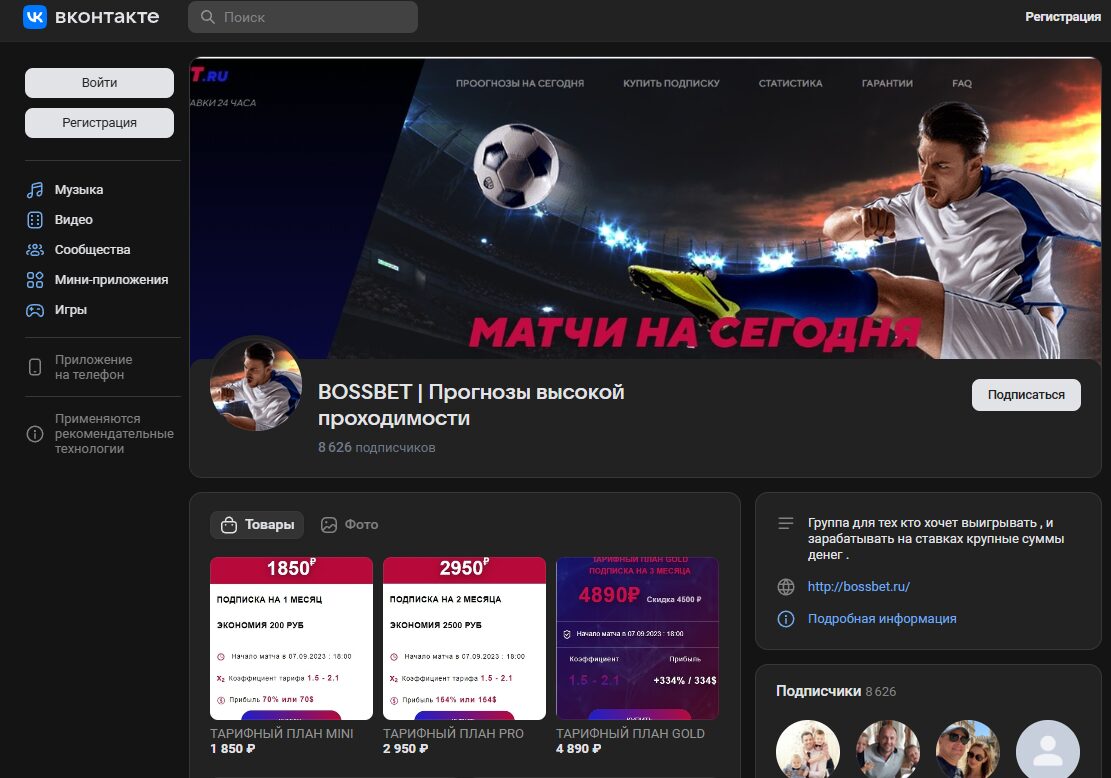Click the Фото picture icon

329,525
